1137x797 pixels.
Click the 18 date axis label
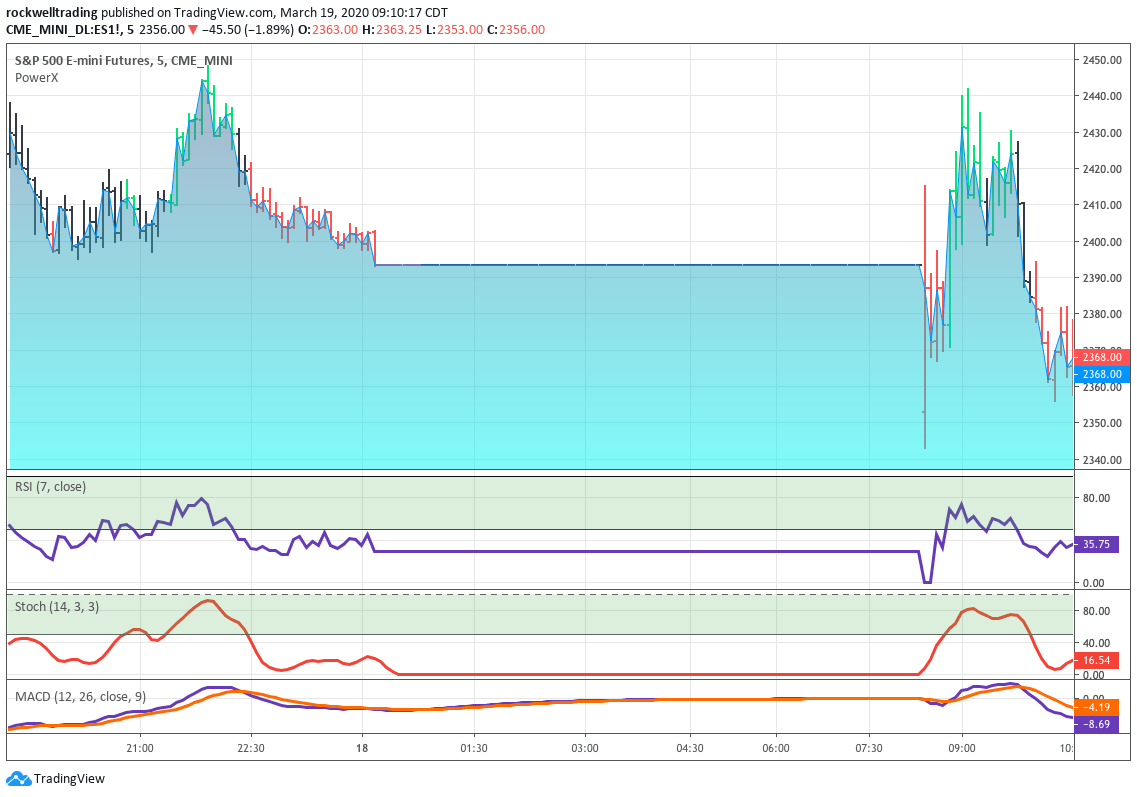(x=362, y=748)
